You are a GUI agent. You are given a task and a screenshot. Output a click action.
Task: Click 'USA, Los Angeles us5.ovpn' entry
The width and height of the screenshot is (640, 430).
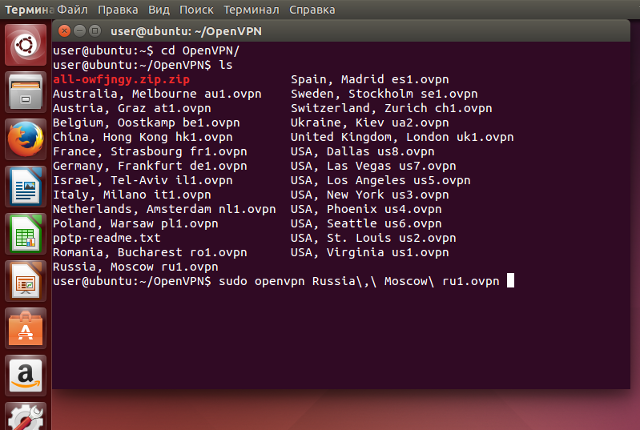(x=380, y=180)
